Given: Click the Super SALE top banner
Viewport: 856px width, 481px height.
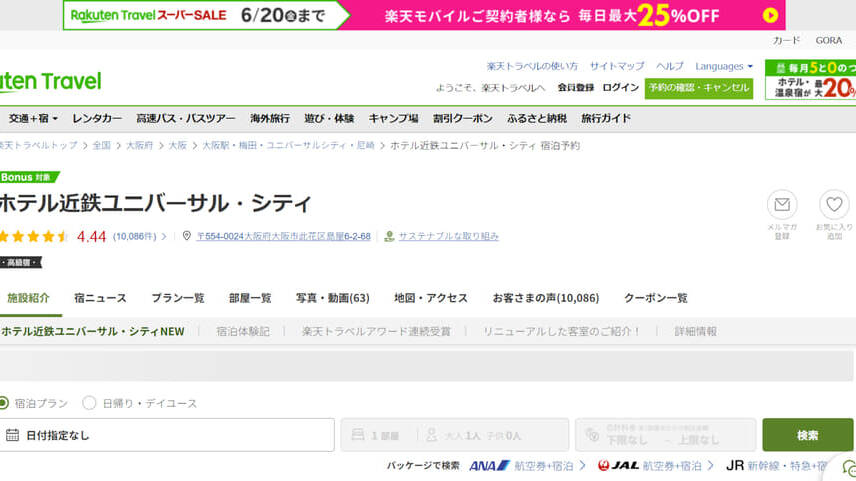Looking at the screenshot, I should coord(424,15).
